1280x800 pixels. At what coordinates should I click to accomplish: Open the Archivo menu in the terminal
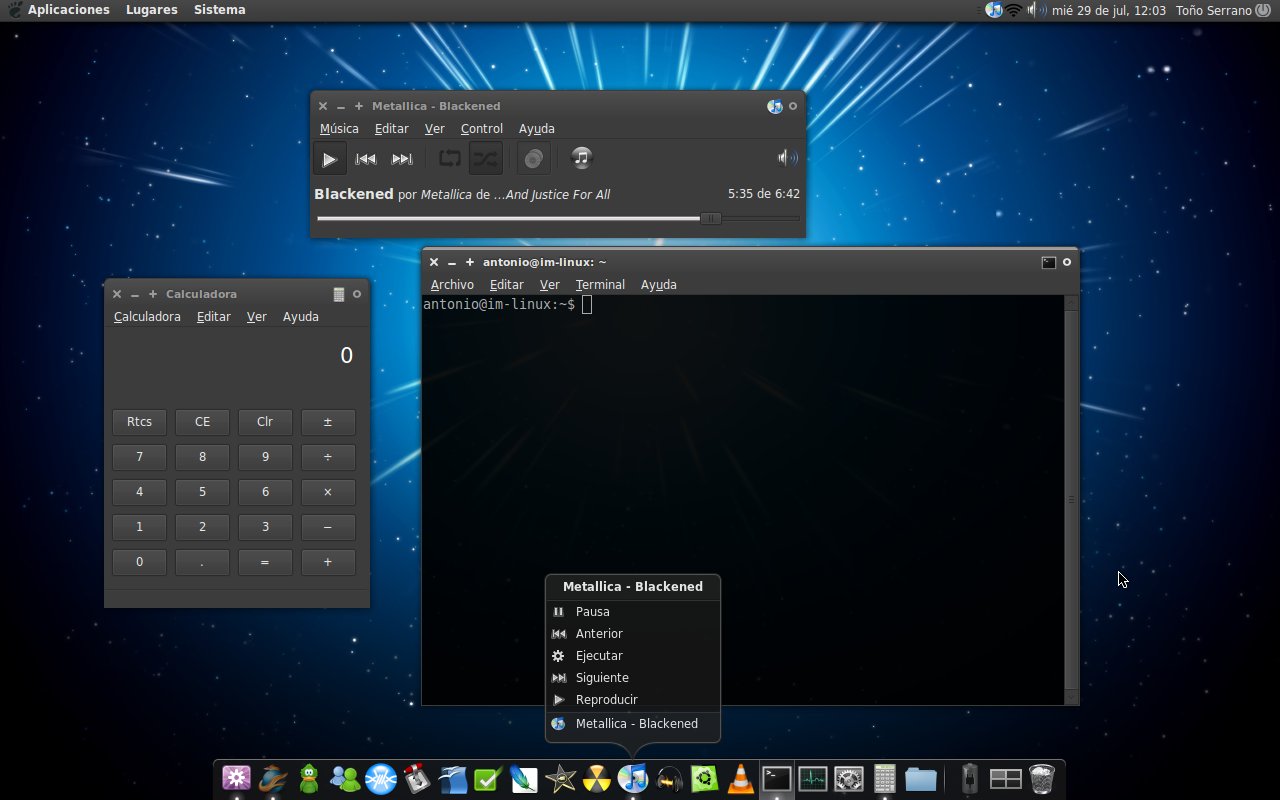(x=452, y=284)
